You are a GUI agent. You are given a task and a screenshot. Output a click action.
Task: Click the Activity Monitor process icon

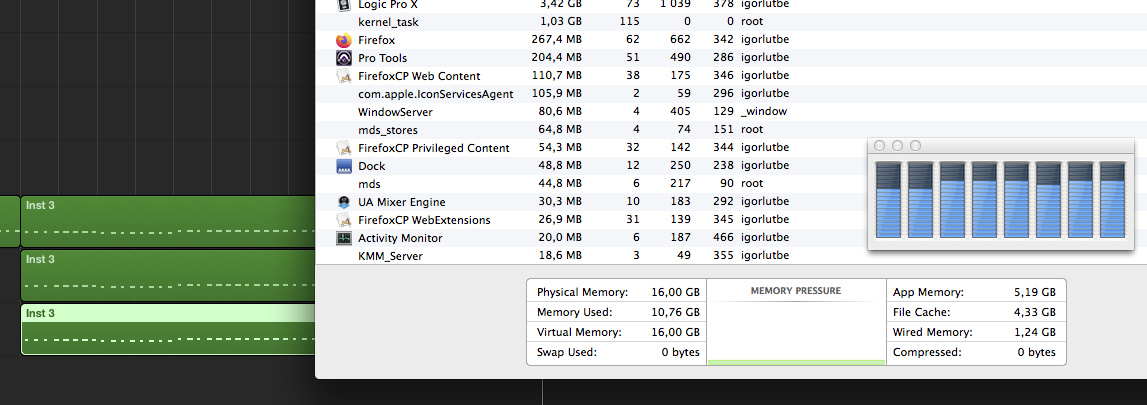(344, 238)
